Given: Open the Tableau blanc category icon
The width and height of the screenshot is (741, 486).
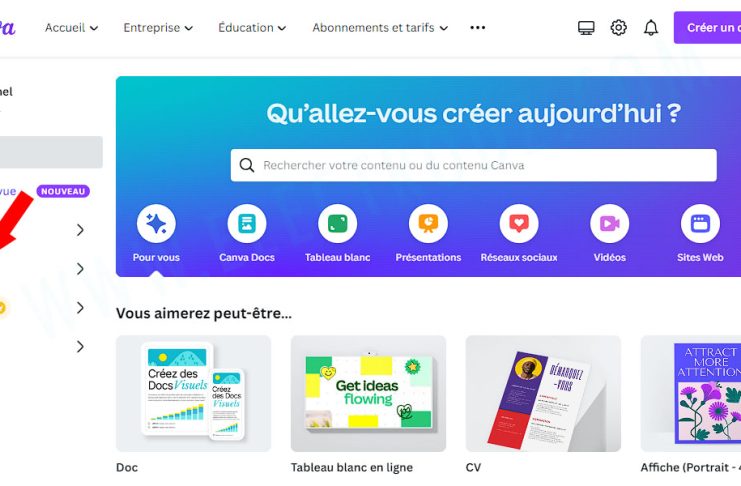Looking at the screenshot, I should pyautogui.click(x=337, y=224).
